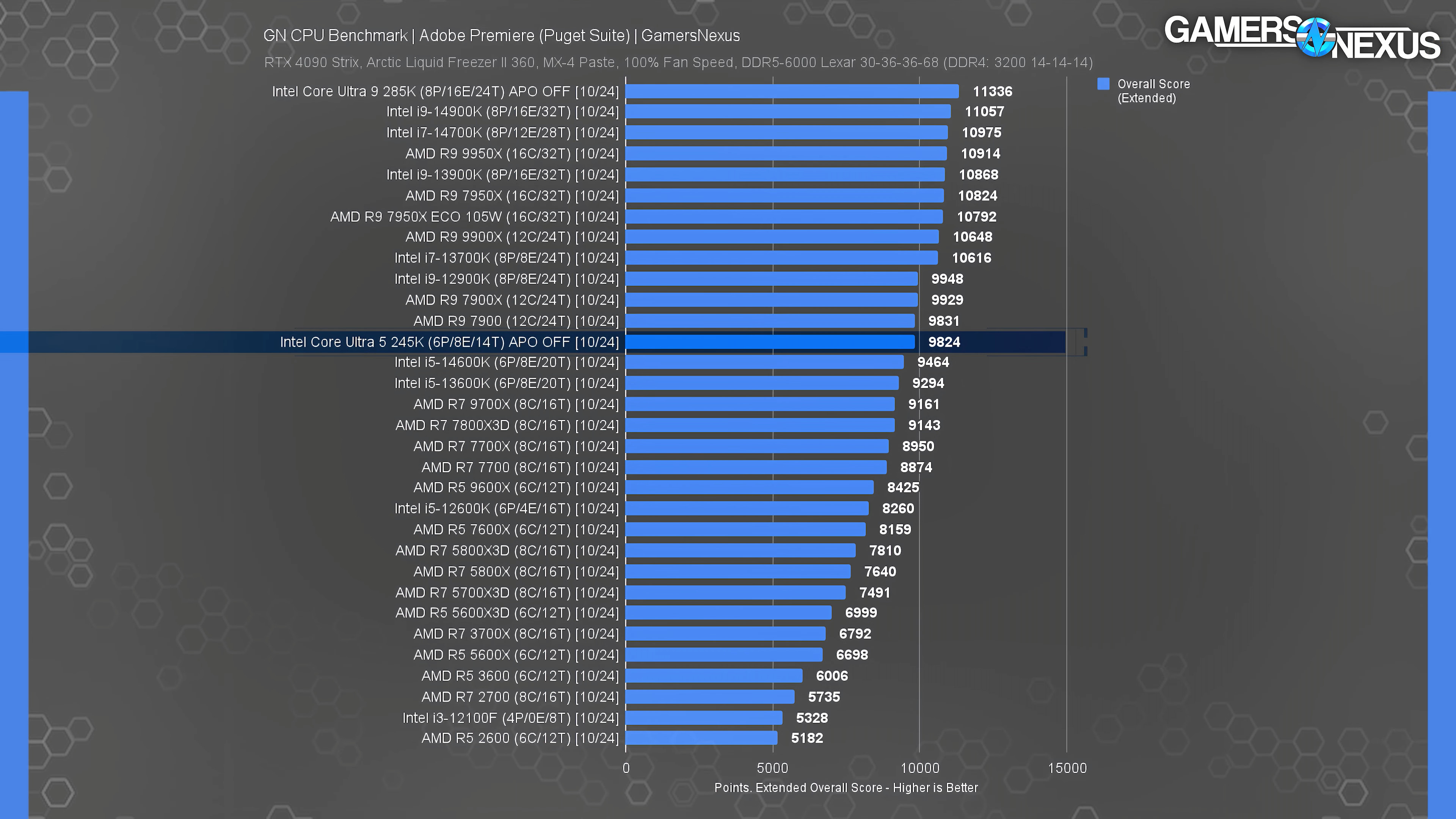Click the AMD R7 5700X3D row label
The width and height of the screenshot is (1456, 819).
[507, 593]
